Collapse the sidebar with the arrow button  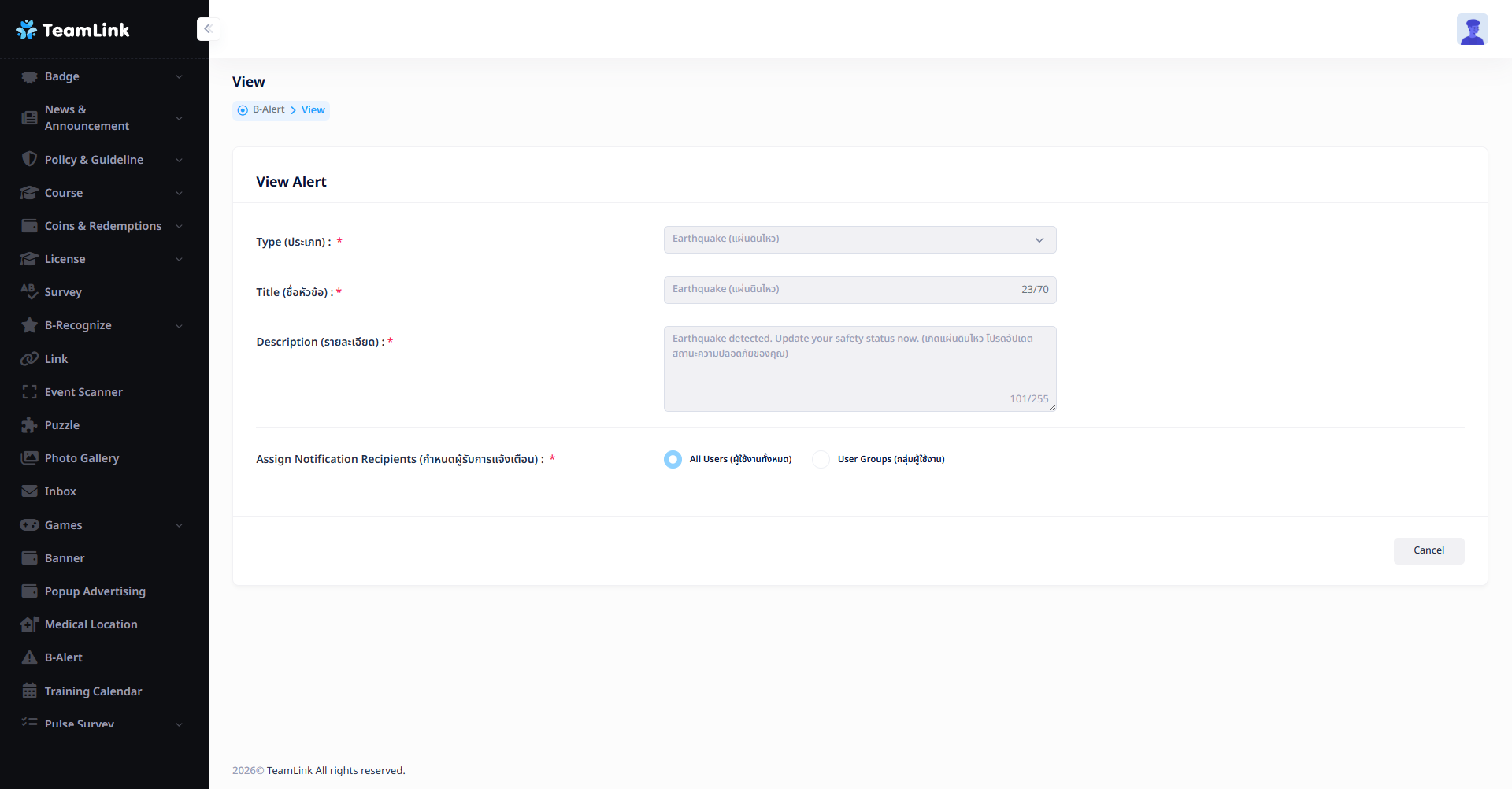point(208,29)
